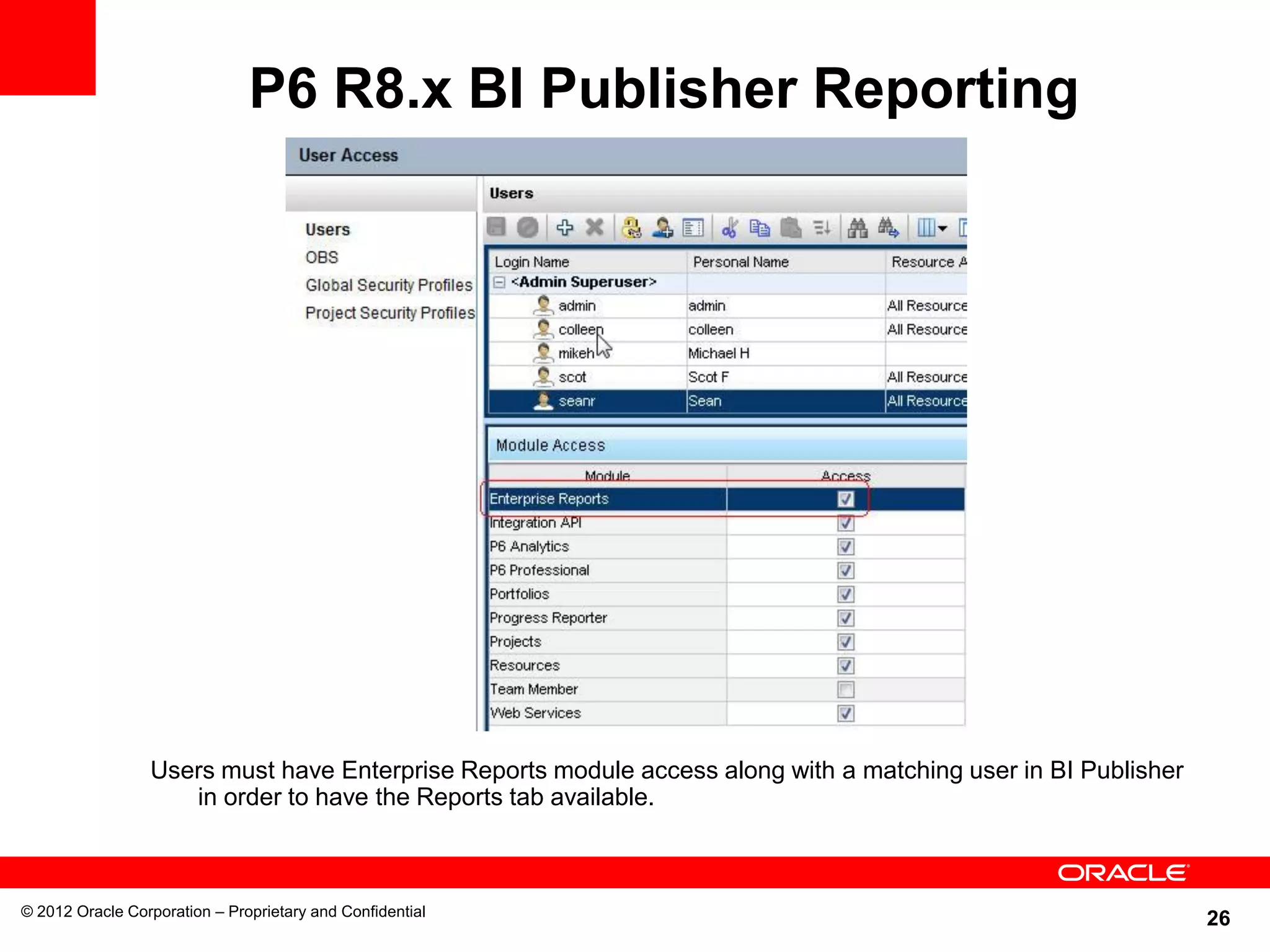1270x952 pixels.
Task: Select the Resources module row
Action: click(727, 666)
